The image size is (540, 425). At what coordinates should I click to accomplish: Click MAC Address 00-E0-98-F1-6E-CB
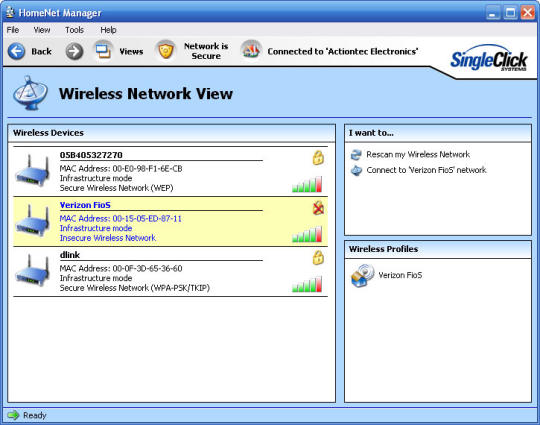121,168
